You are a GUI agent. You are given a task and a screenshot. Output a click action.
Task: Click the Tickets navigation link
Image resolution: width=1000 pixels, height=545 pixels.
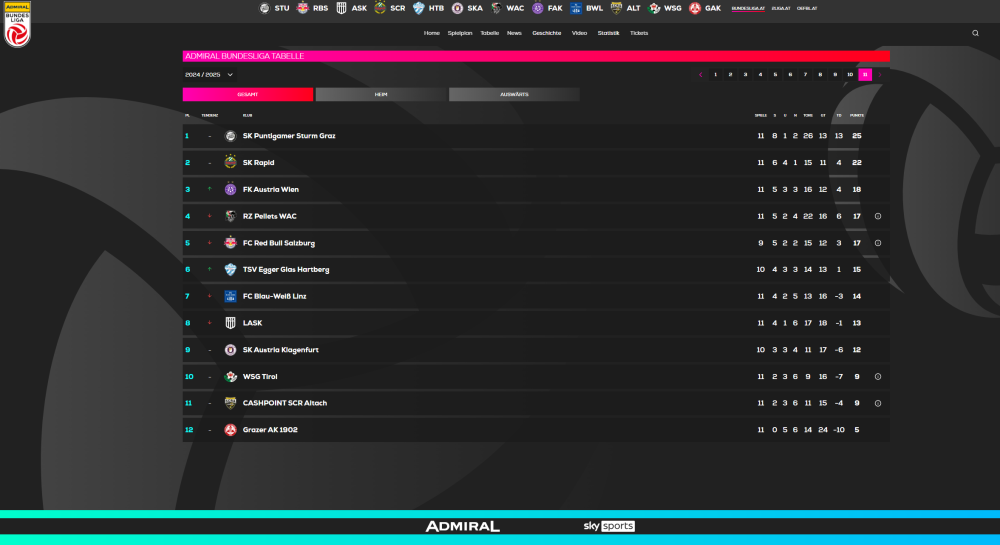(x=639, y=33)
